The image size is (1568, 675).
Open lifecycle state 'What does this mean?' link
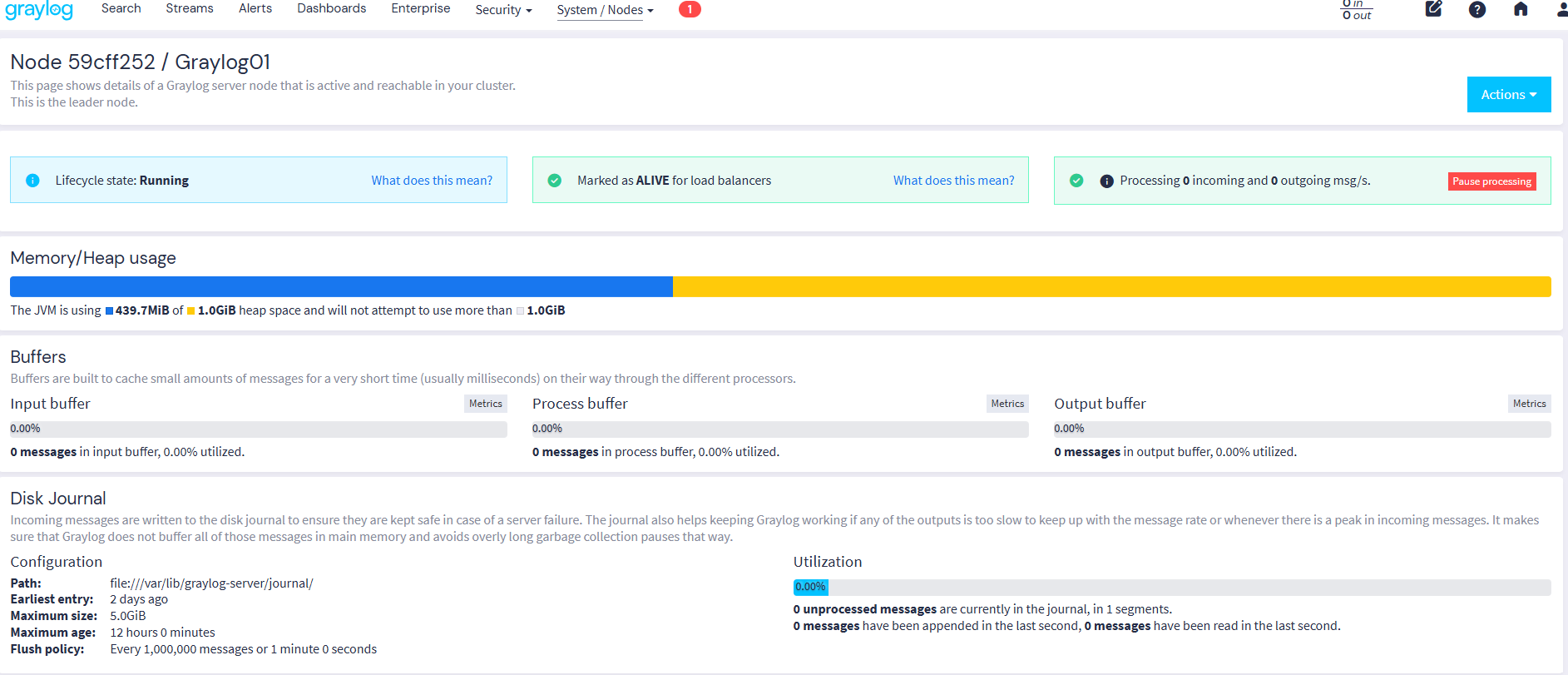pos(432,181)
